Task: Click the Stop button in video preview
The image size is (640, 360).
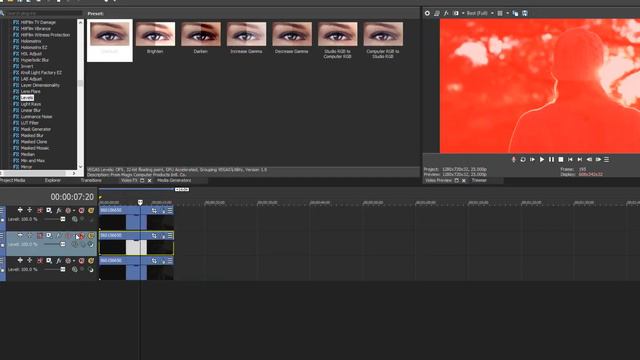Action: tap(561, 160)
